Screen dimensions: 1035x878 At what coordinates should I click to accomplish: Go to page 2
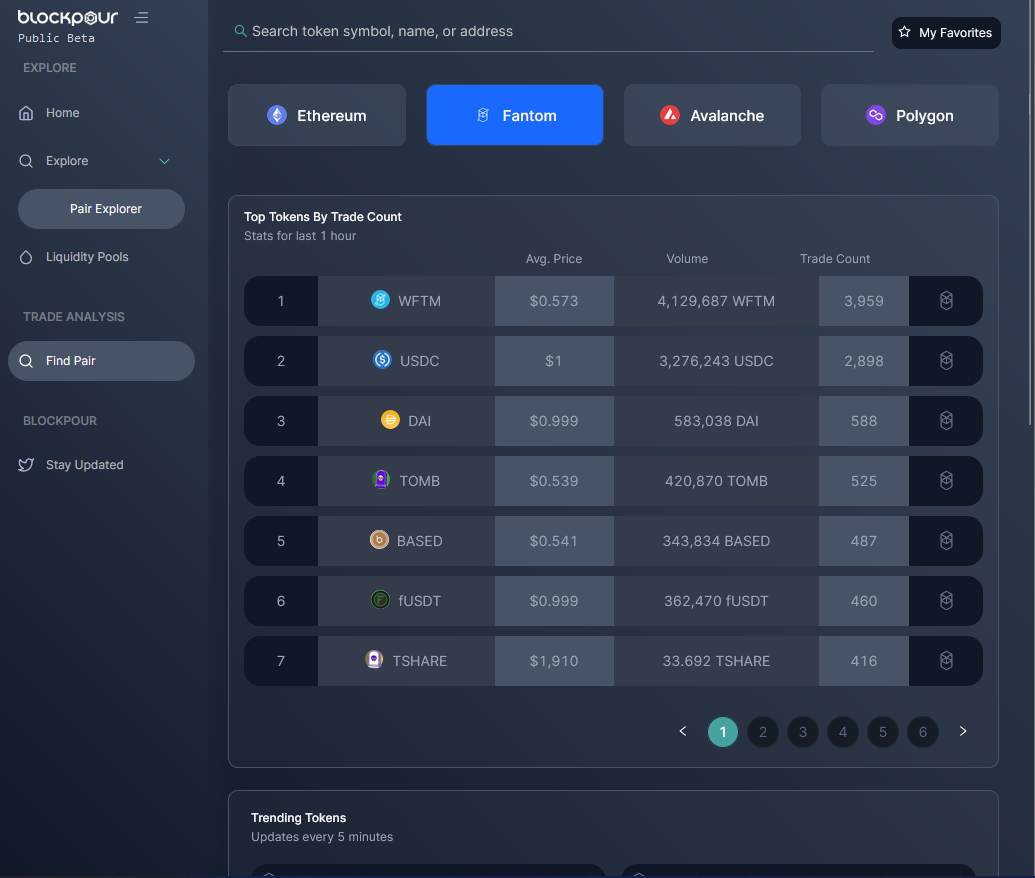(x=763, y=732)
